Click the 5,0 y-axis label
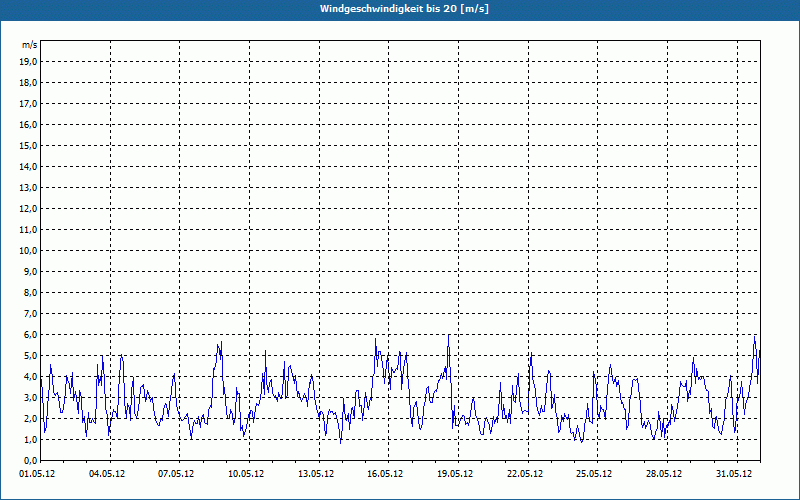This screenshot has width=800, height=500. pos(30,355)
